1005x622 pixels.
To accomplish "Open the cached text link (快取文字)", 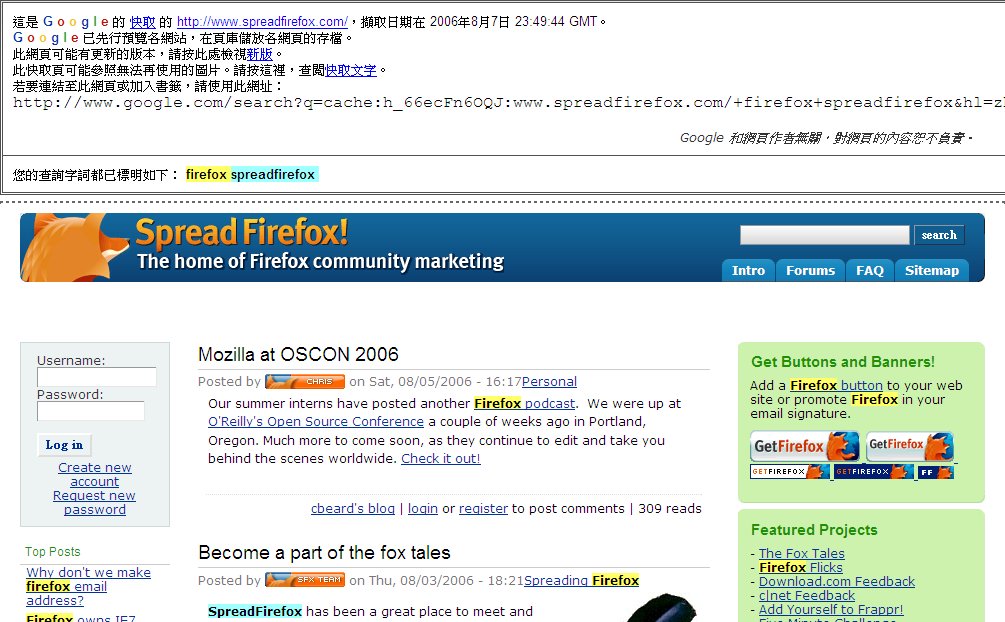I will 351,71.
